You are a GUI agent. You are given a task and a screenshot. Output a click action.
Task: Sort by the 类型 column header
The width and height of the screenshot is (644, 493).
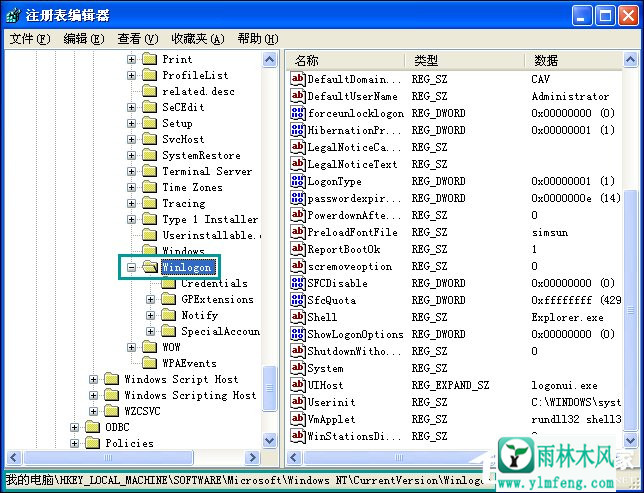[x=465, y=61]
